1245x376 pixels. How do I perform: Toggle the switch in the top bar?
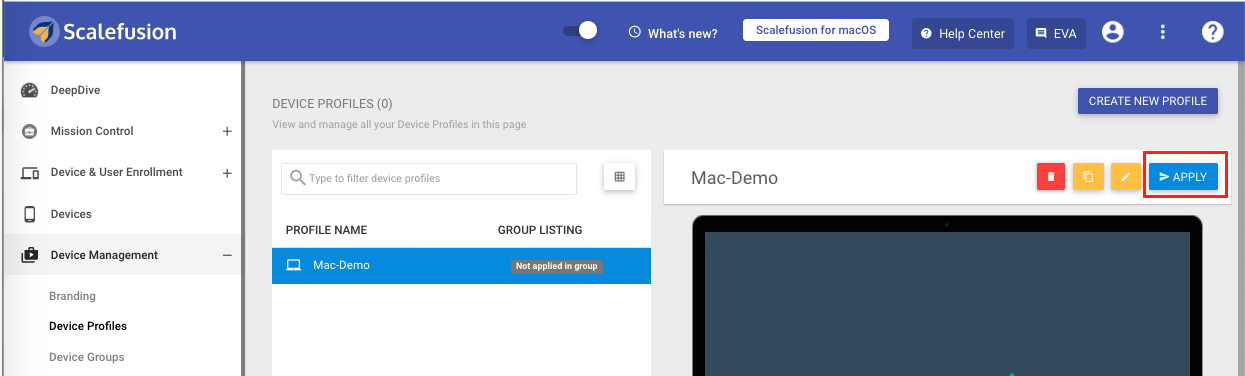(580, 31)
